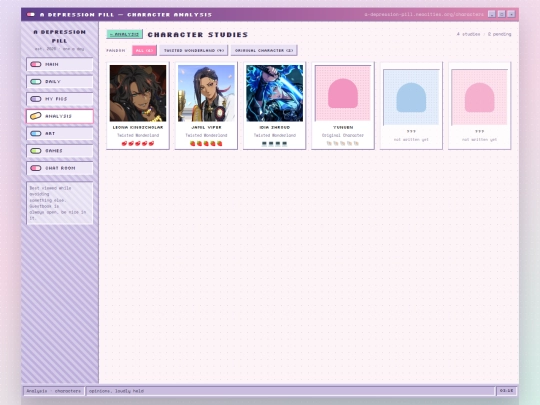Click the Leona Kingscholar name text
The image size is (540, 405).
(x=138, y=127)
